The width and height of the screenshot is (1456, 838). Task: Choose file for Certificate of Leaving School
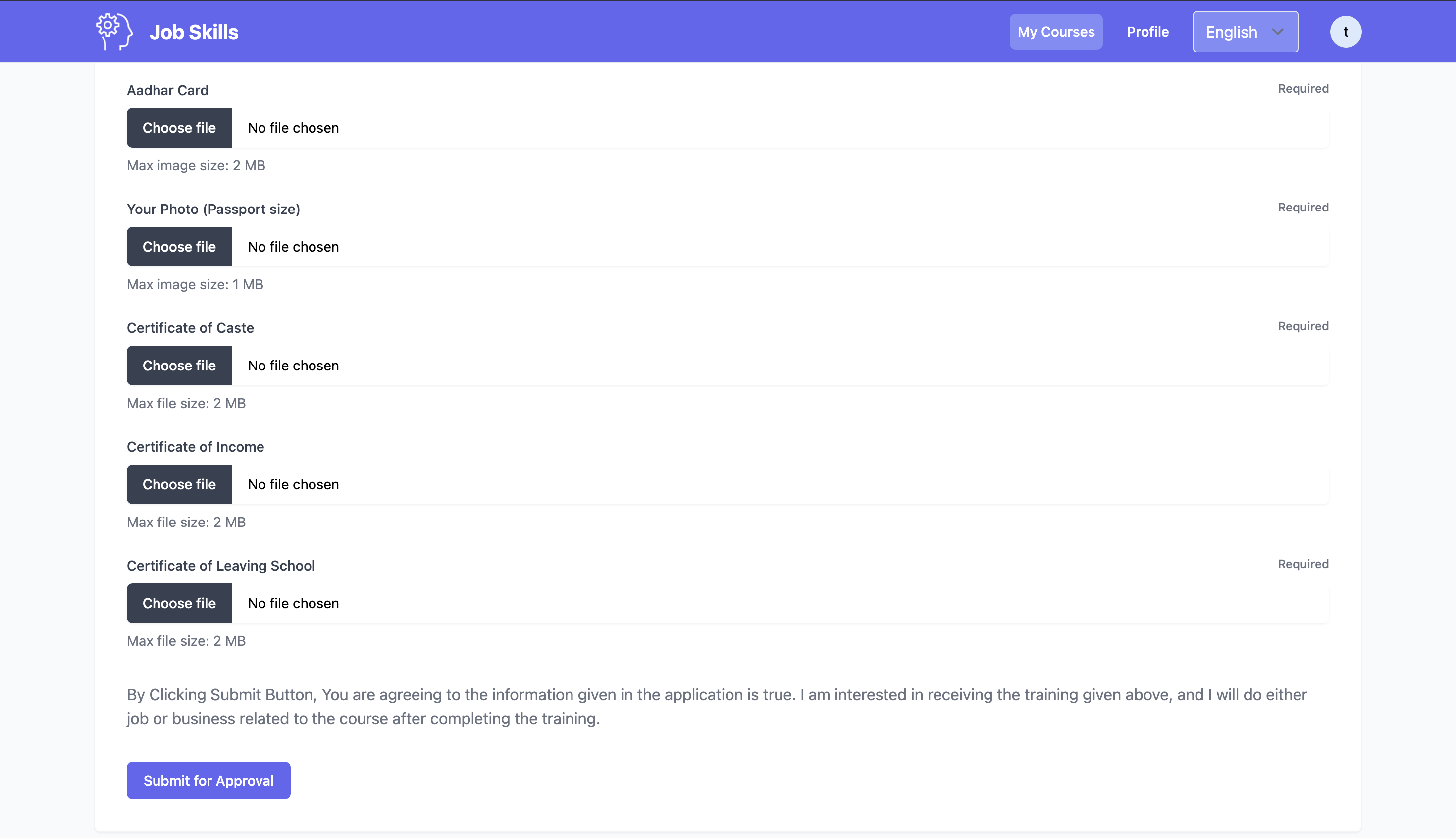pos(179,603)
